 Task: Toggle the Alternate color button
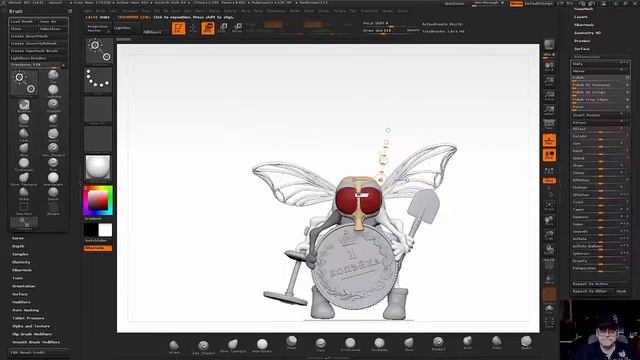click(98, 248)
